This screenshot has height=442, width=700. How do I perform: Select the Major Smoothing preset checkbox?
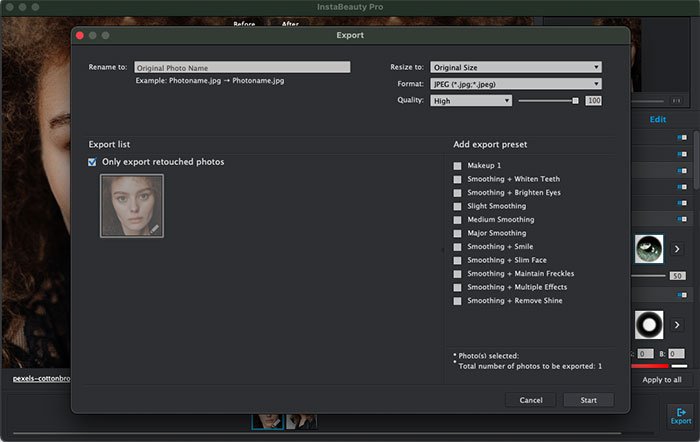(x=457, y=234)
